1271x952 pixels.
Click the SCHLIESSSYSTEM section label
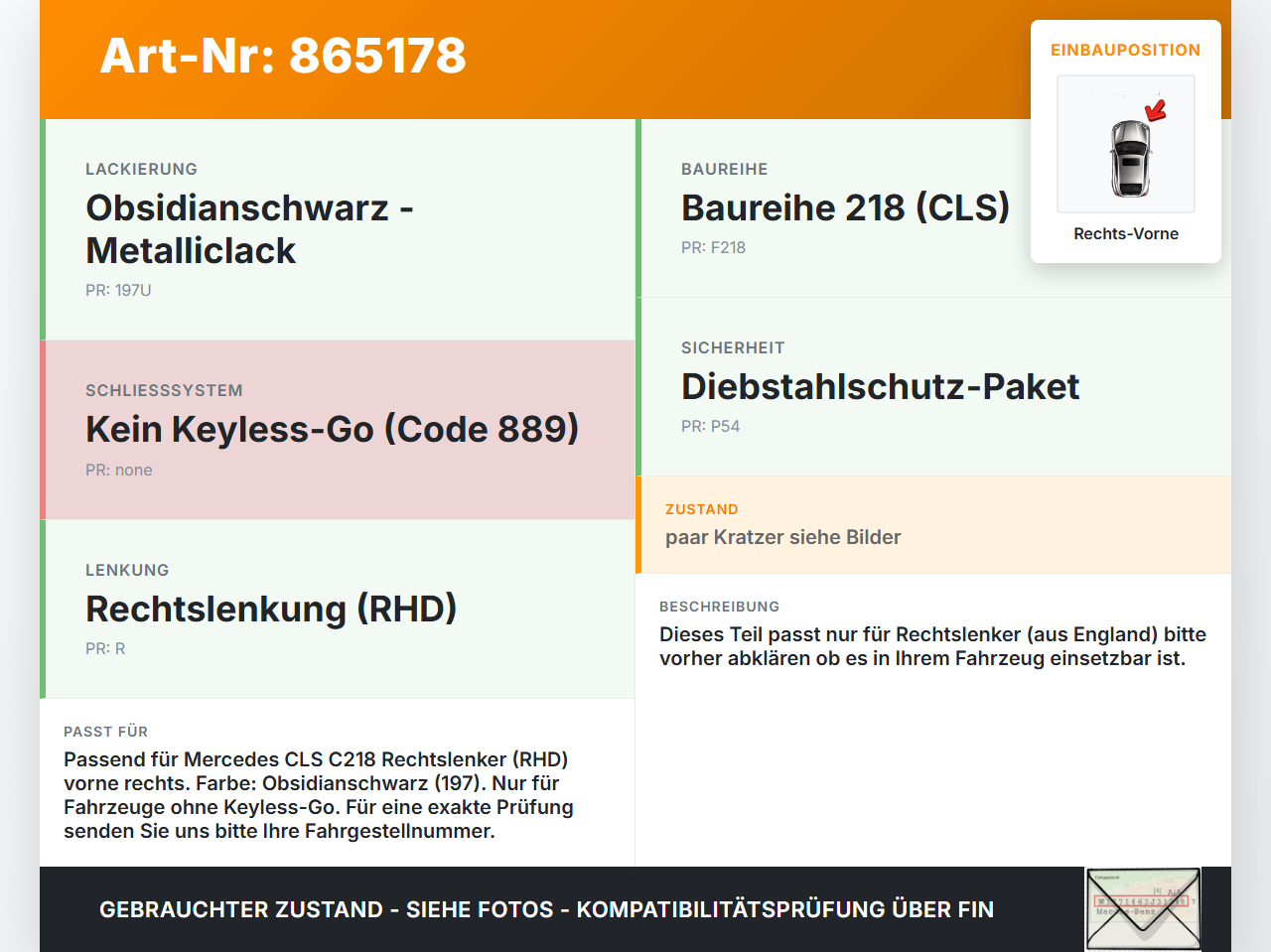point(164,390)
